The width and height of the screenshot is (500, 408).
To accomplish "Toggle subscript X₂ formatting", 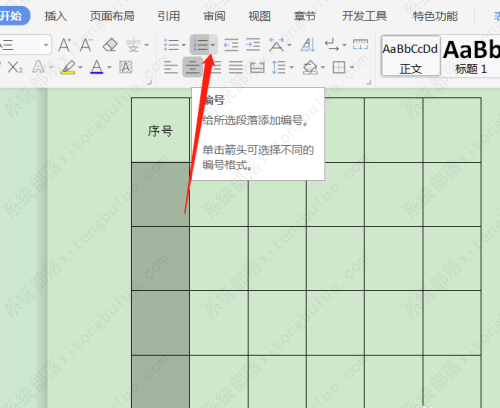I will click(x=15, y=67).
